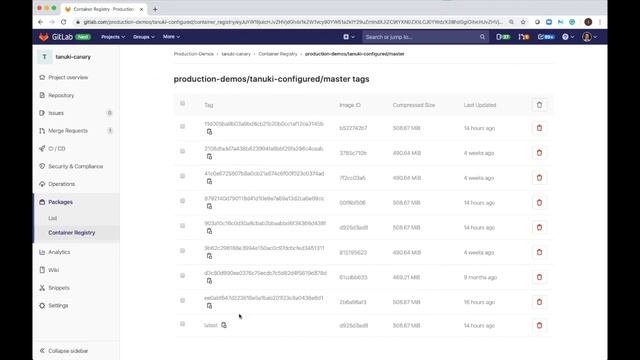Copy the latest tag path
The image size is (640, 360).
coord(224,325)
